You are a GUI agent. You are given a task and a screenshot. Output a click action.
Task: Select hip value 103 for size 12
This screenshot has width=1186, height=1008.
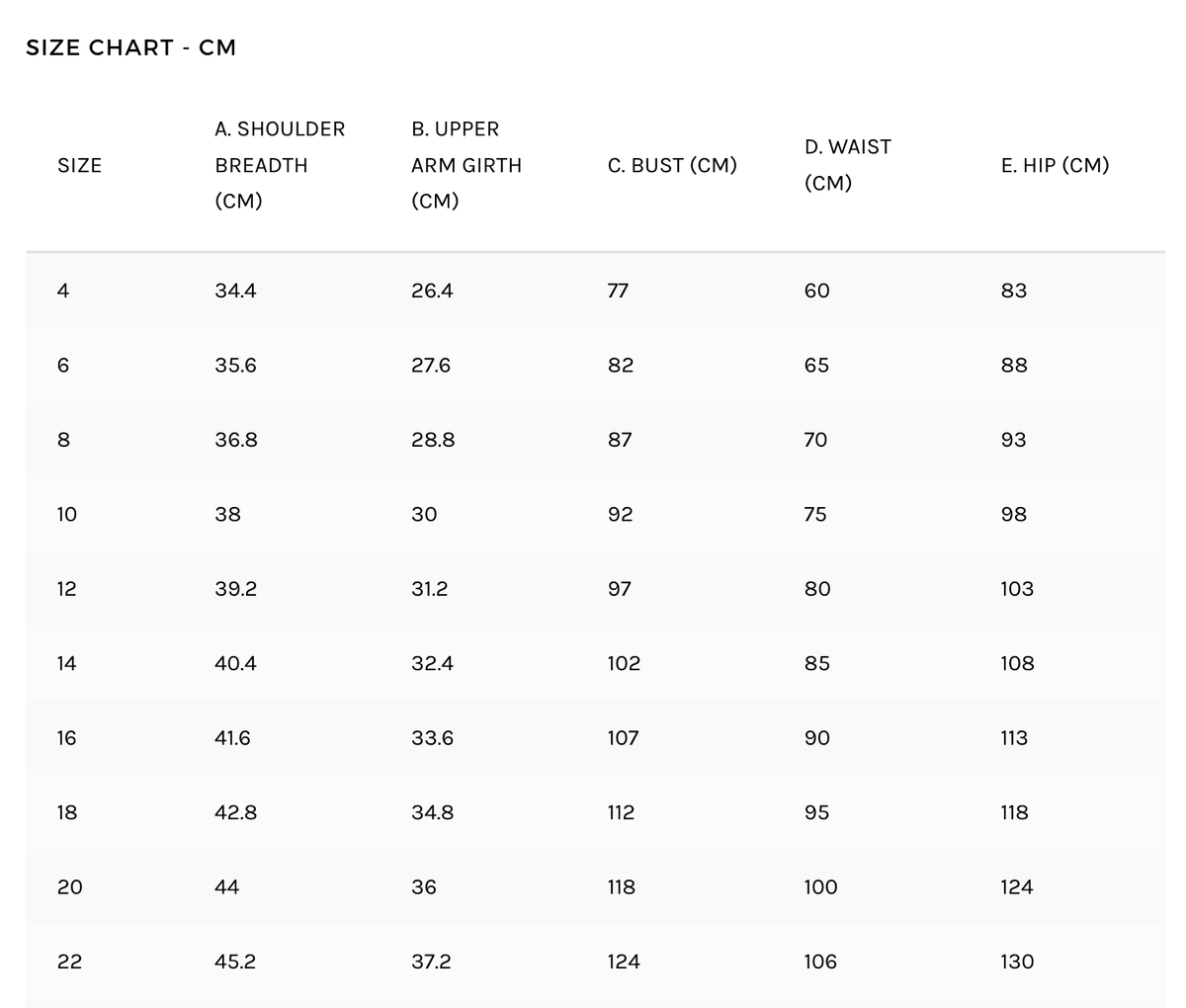1017,589
